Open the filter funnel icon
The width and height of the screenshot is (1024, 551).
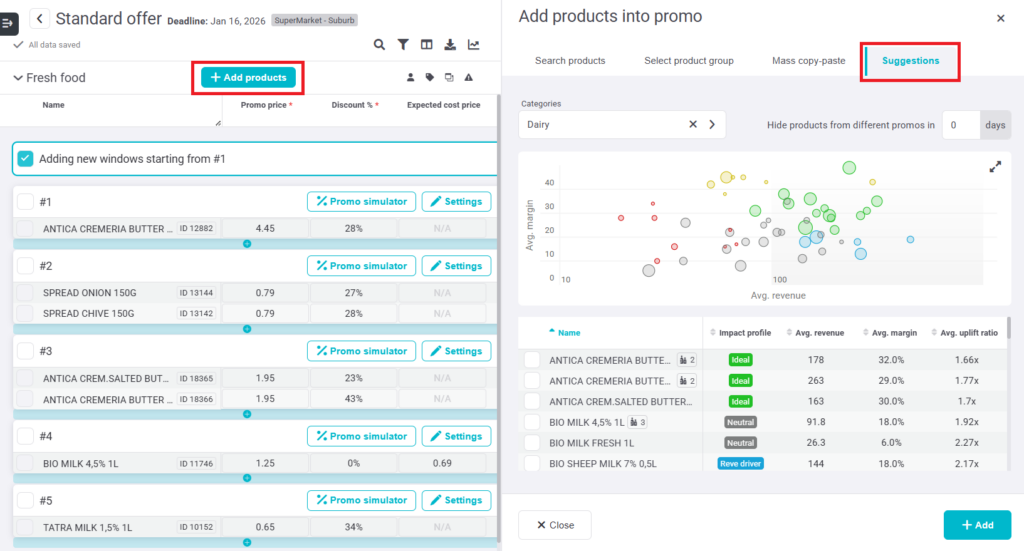tap(403, 45)
